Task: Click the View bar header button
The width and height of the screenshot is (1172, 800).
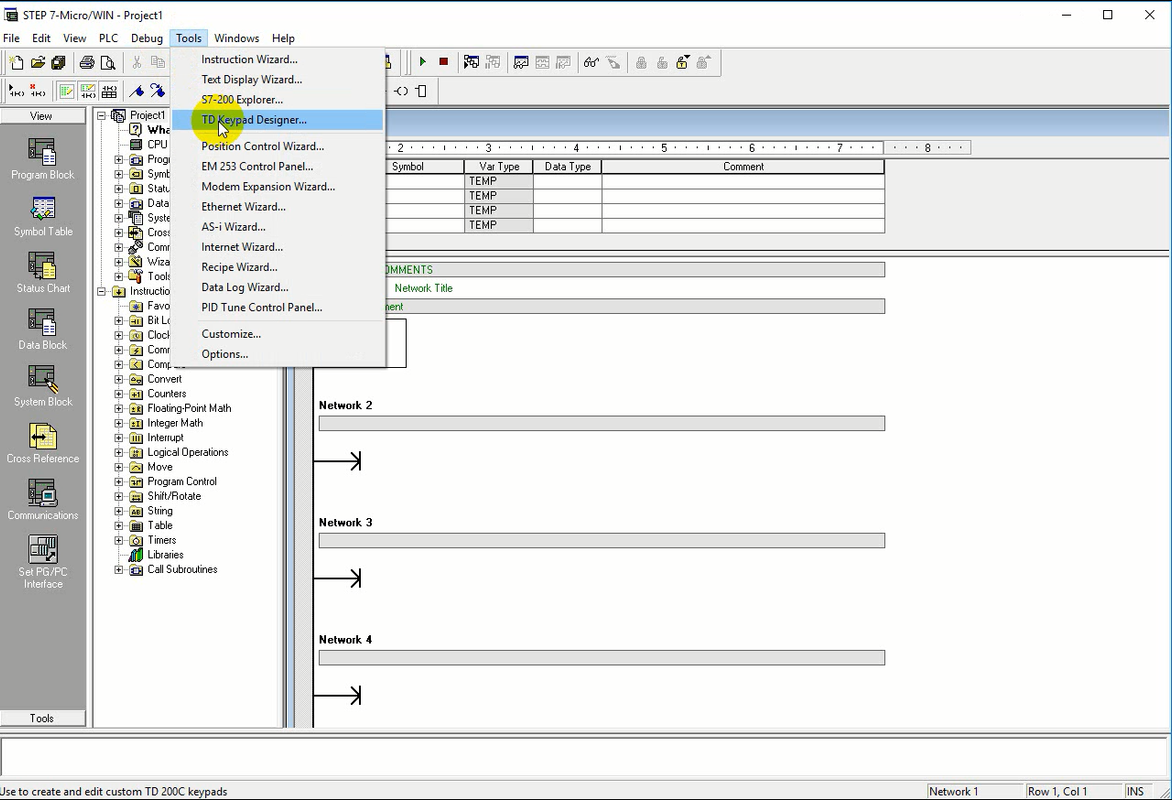Action: [x=42, y=116]
